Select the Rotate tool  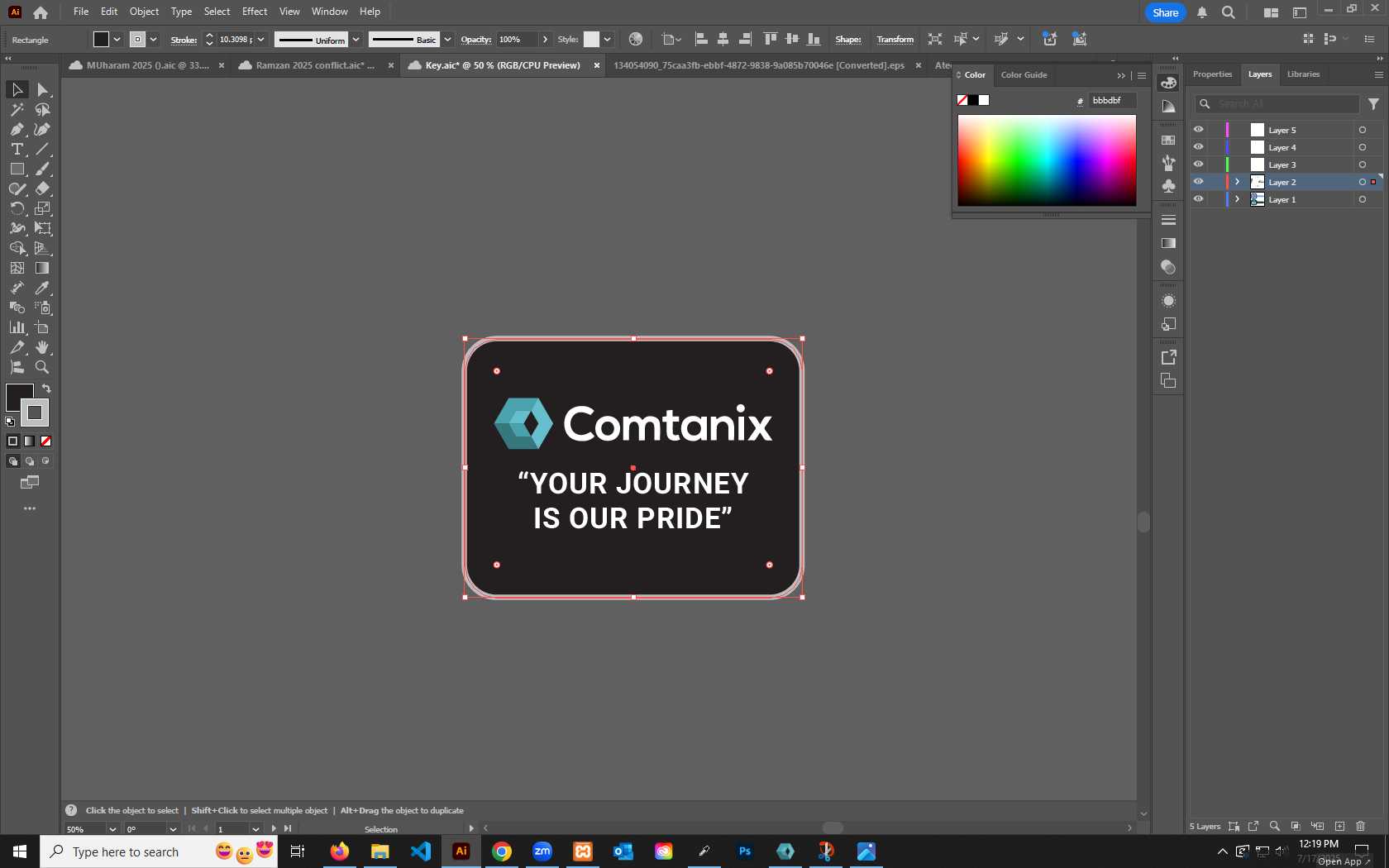17,208
